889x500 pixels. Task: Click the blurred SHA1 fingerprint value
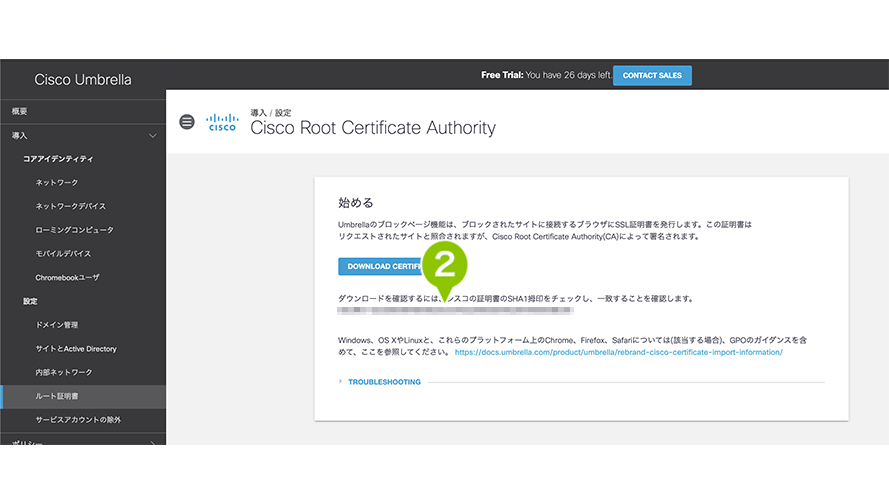click(455, 310)
